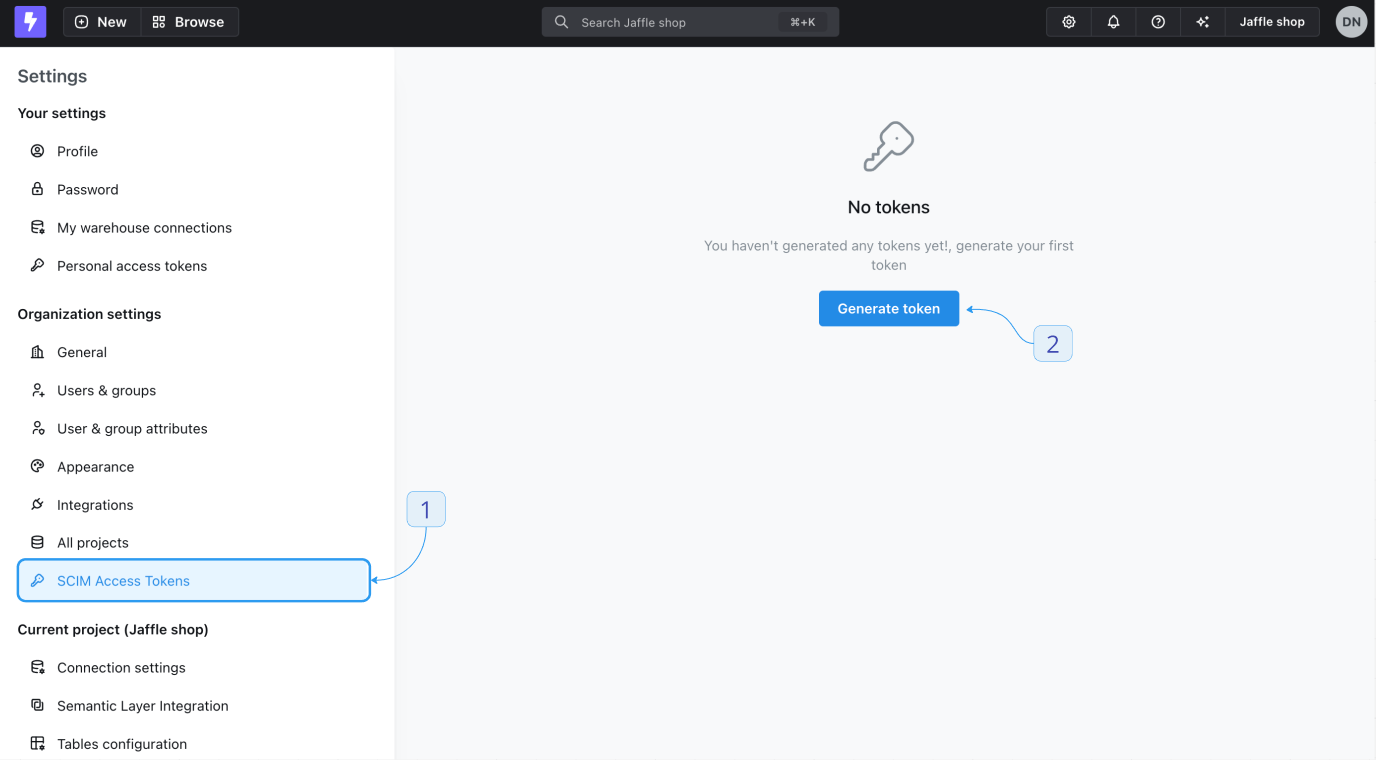The width and height of the screenshot is (1376, 760).
Task: Click the Tables configuration grid icon
Action: (x=38, y=743)
